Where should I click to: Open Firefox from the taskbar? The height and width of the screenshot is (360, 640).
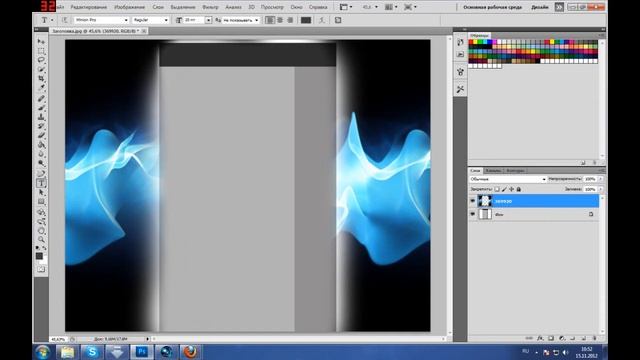190,352
